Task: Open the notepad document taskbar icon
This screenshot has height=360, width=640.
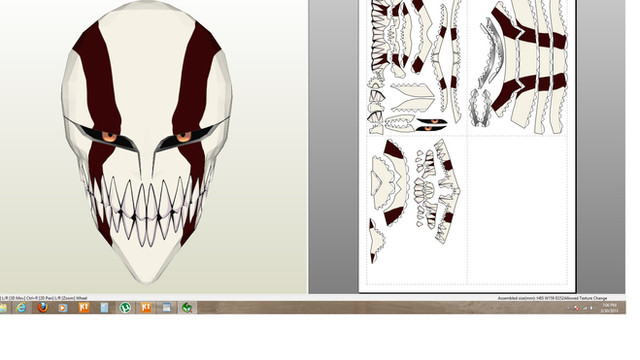Action: [x=104, y=308]
